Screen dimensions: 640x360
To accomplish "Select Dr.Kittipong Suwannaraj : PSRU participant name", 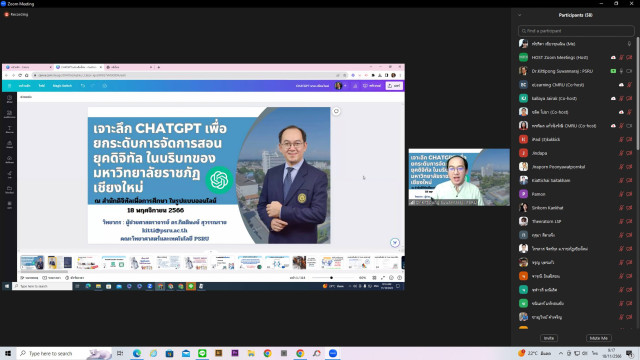I will point(562,71).
